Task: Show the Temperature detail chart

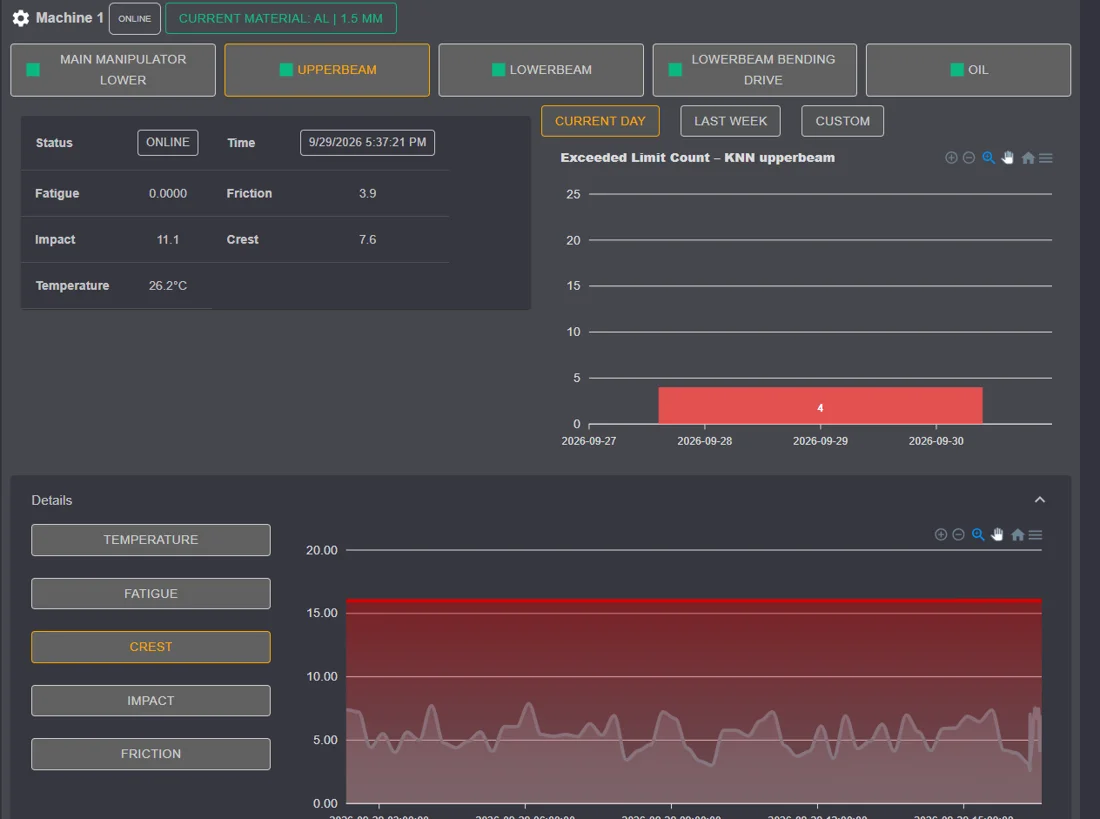Action: [x=151, y=540]
